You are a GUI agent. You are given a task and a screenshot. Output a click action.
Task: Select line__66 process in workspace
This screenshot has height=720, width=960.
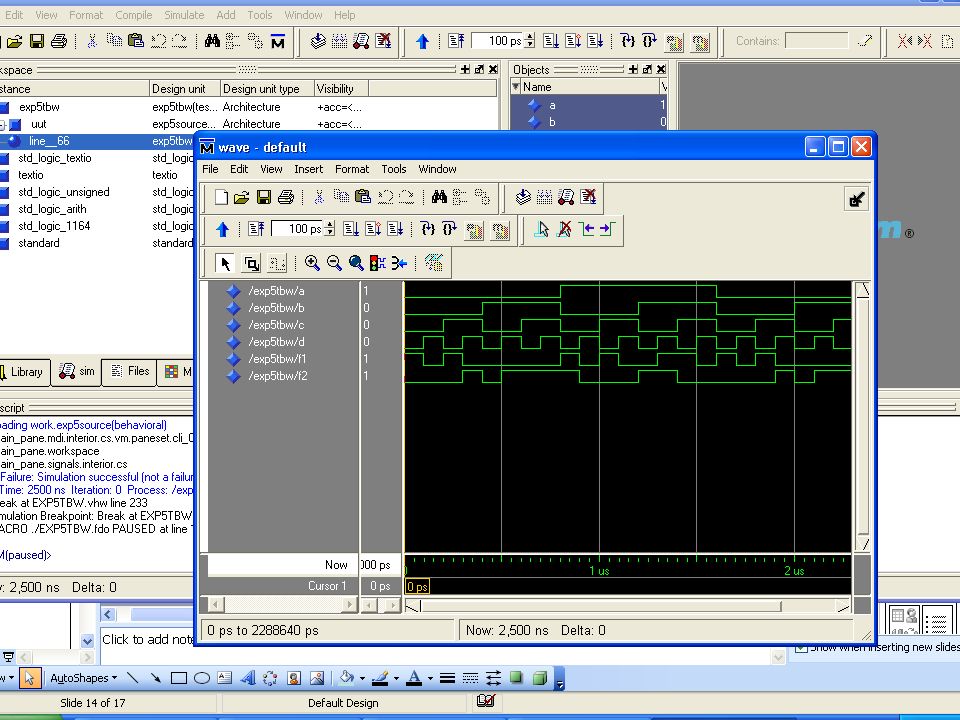[x=49, y=141]
